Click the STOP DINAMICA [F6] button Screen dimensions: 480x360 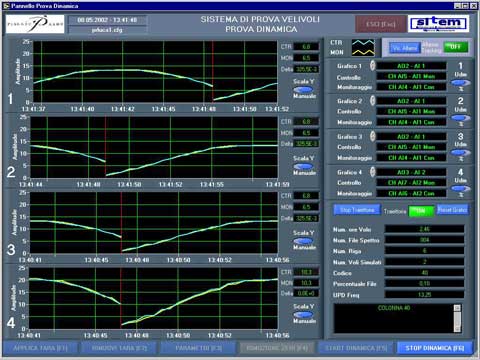(x=435, y=348)
